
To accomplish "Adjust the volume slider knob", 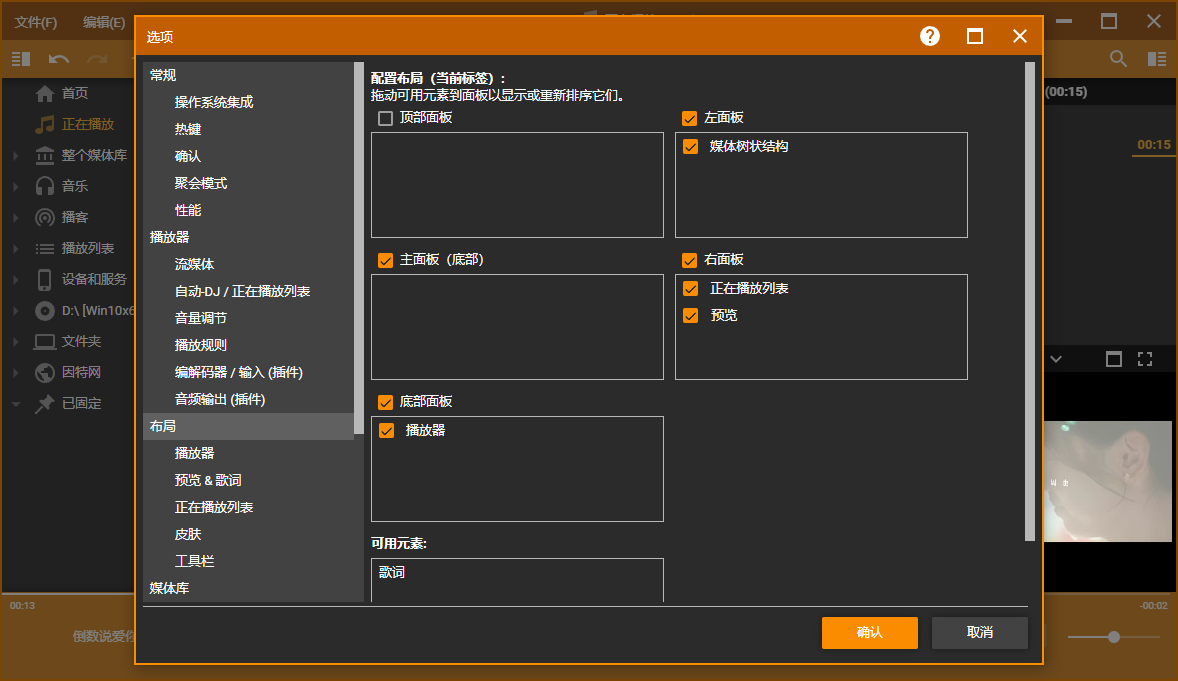I will point(1113,637).
